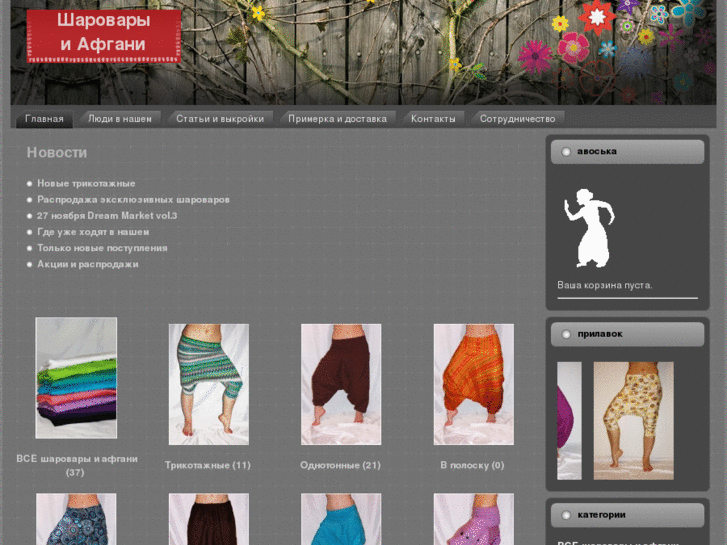Open Примерка и доставка tab
Screen dimensions: 727x545
337,119
